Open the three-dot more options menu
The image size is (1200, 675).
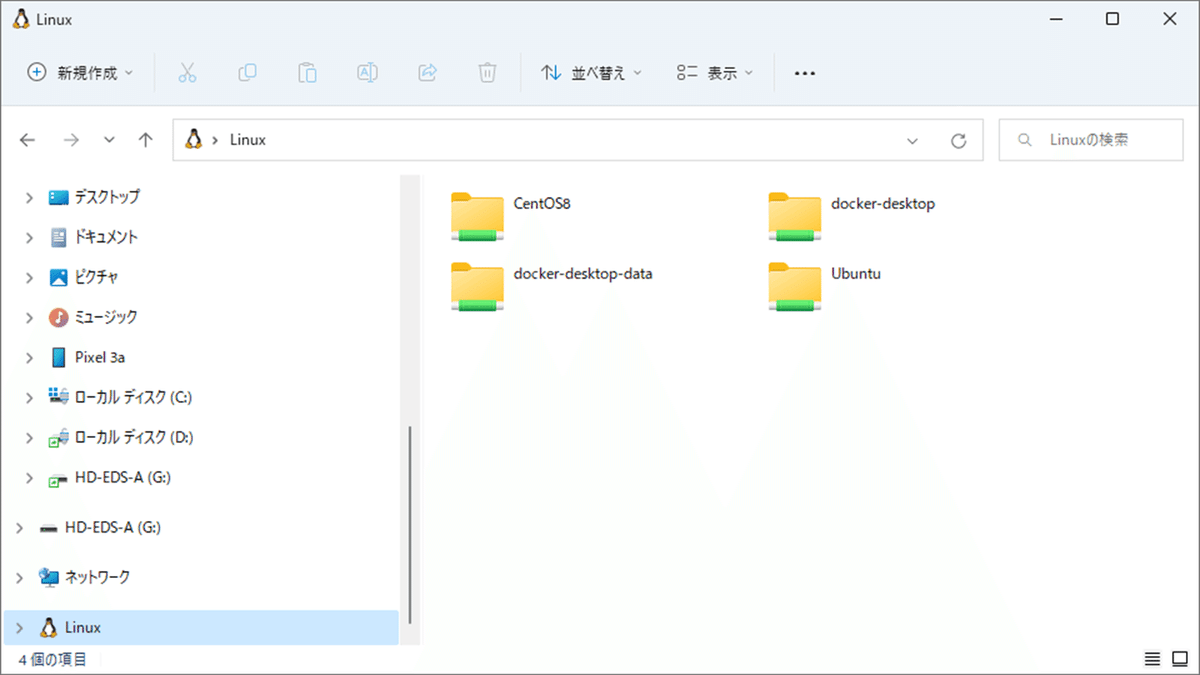point(805,73)
